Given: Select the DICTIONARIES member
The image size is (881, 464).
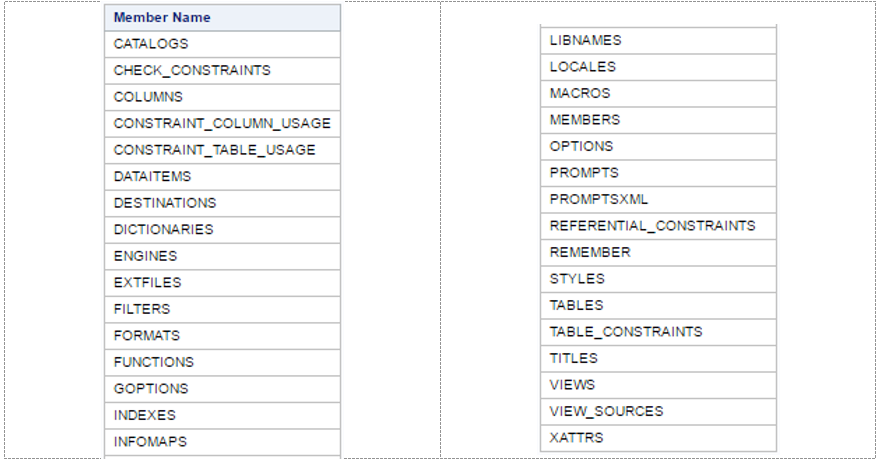Looking at the screenshot, I should (164, 229).
